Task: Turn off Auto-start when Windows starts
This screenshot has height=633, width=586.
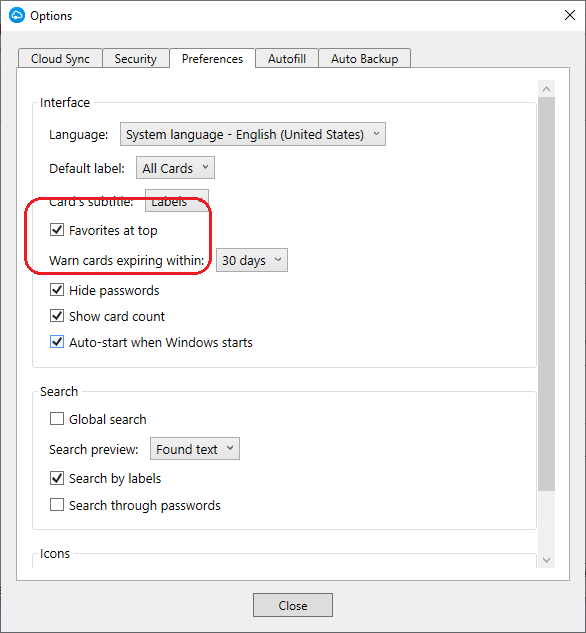Action: pos(57,342)
